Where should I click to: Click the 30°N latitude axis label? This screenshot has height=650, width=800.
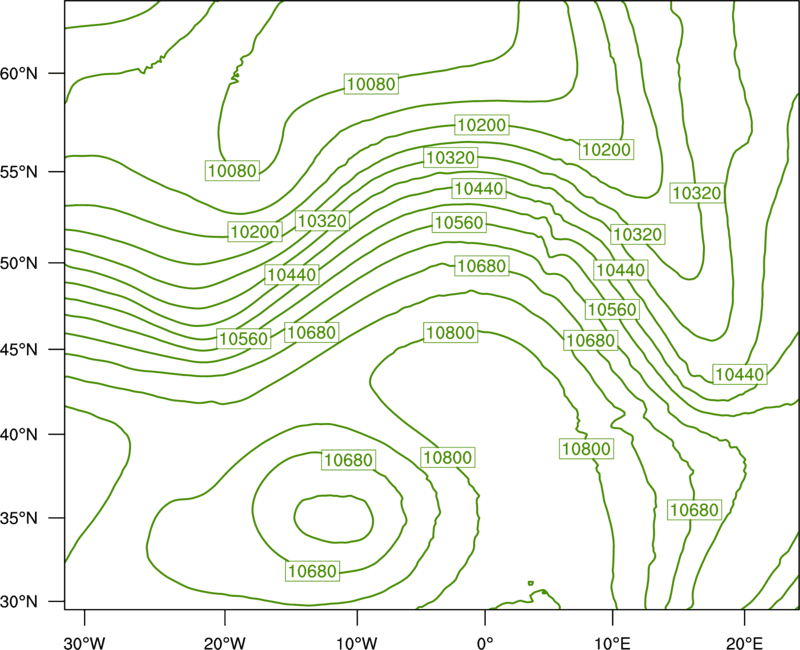tap(19, 602)
